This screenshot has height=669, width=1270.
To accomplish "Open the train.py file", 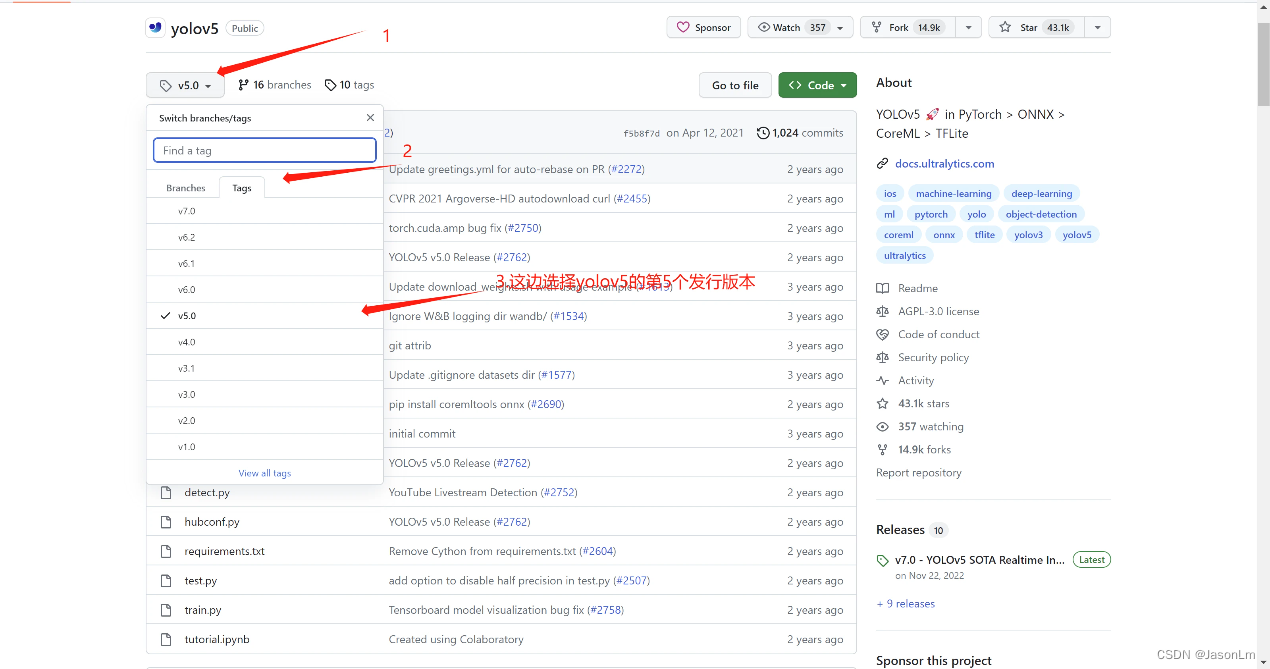I will tap(203, 610).
